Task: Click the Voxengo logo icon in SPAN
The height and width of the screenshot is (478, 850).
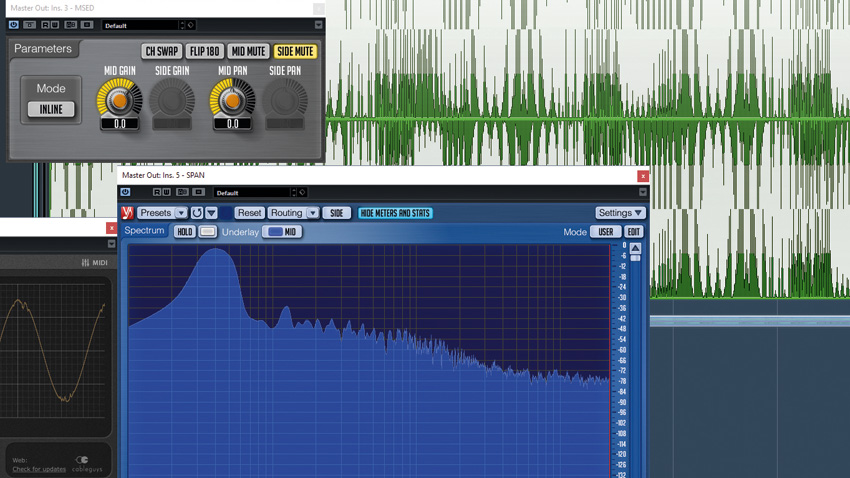Action: click(x=127, y=213)
